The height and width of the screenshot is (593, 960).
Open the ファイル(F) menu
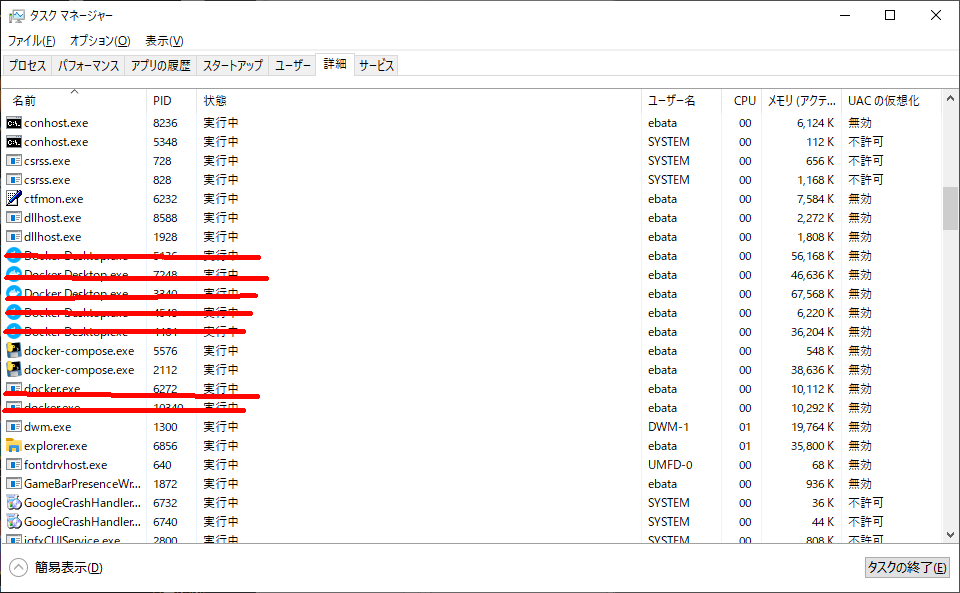pos(31,41)
